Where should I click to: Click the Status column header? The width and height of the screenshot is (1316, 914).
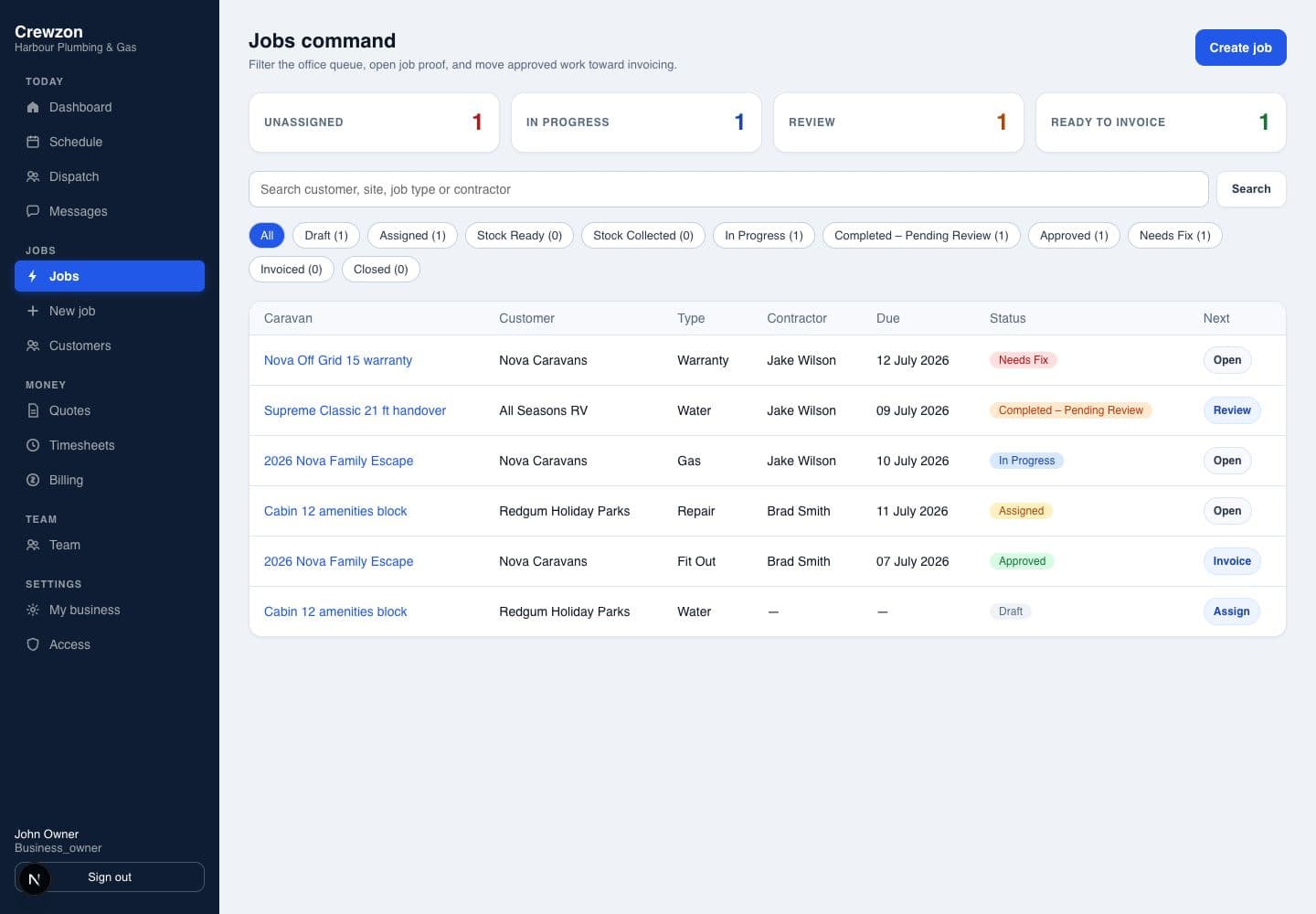[1008, 318]
